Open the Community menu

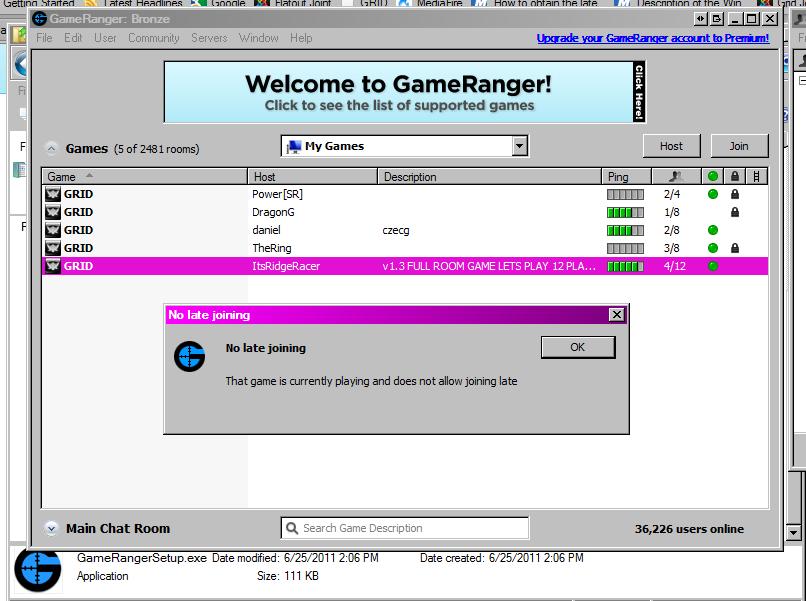coord(154,38)
